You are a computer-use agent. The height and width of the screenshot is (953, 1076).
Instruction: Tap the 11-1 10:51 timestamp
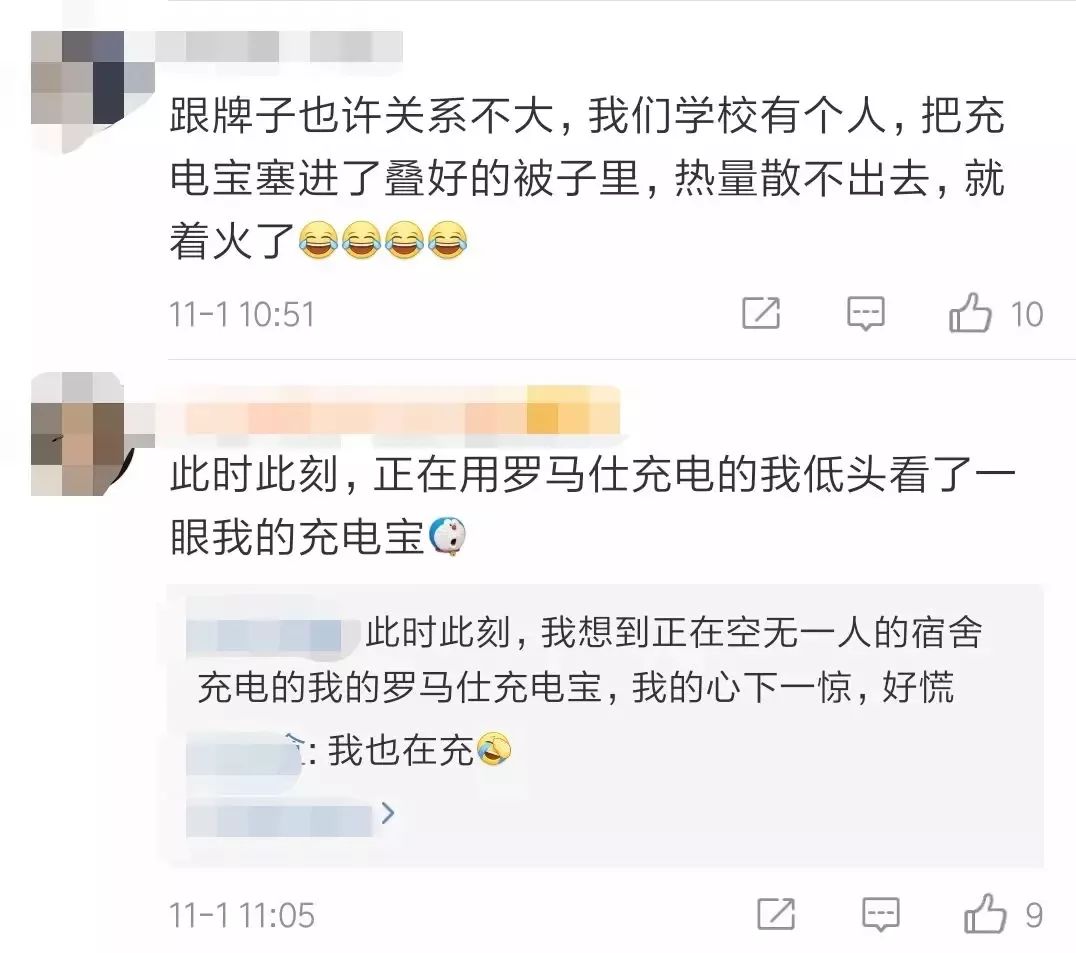pyautogui.click(x=242, y=315)
